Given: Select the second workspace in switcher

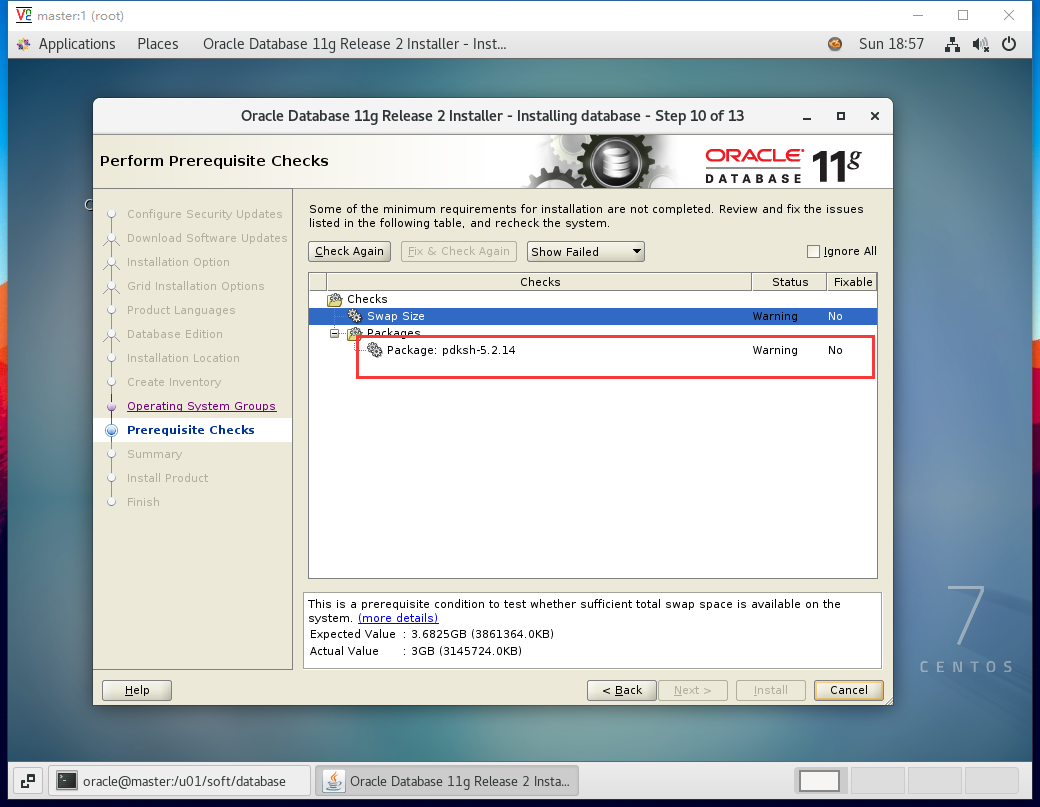Looking at the screenshot, I should (877, 781).
